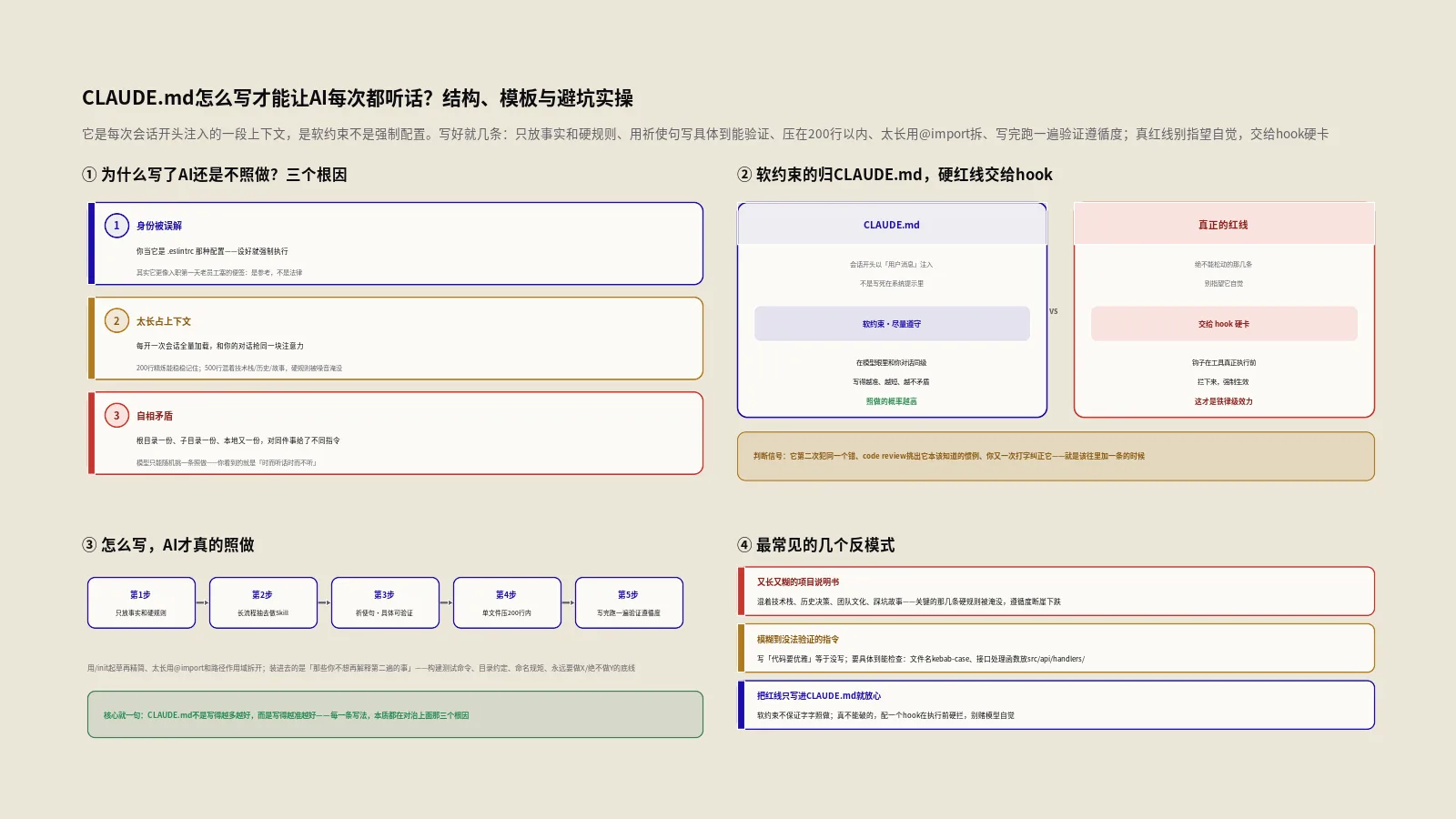Screen dimensions: 1456x819
Task: Click section heading '④ 最常见的几个反模式'
Action: coord(816,545)
